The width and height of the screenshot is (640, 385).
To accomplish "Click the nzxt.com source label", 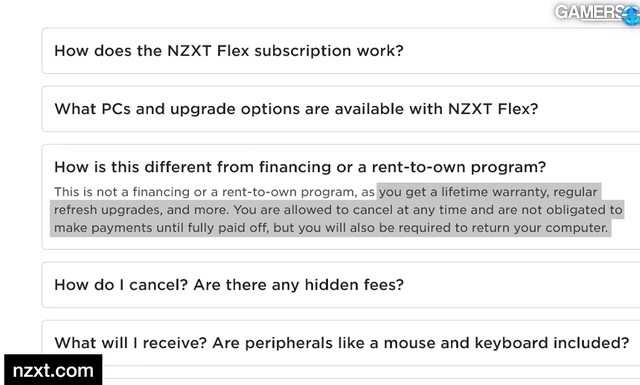I will pyautogui.click(x=53, y=370).
